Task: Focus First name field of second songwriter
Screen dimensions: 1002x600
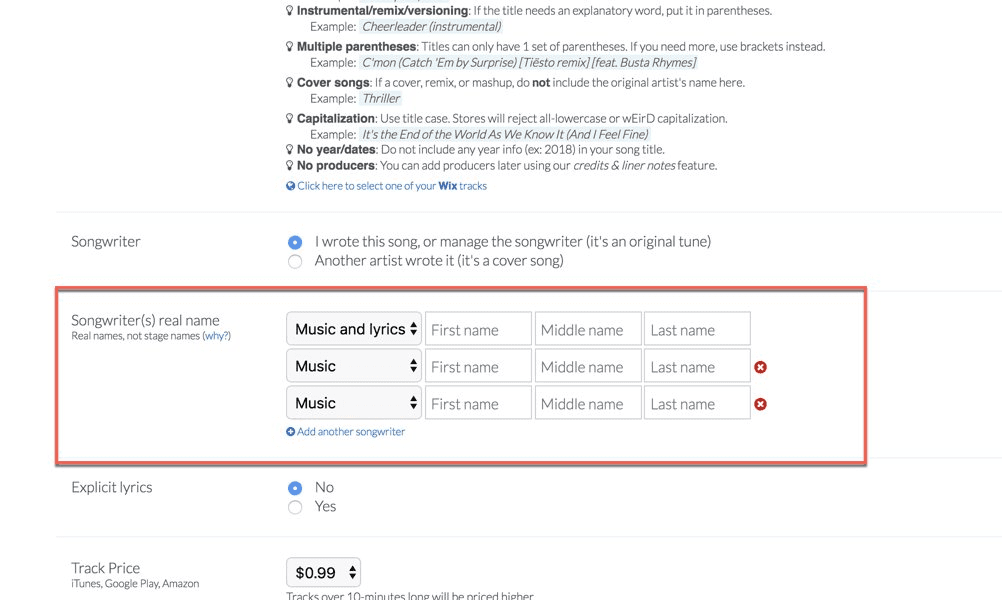Action: pos(478,367)
